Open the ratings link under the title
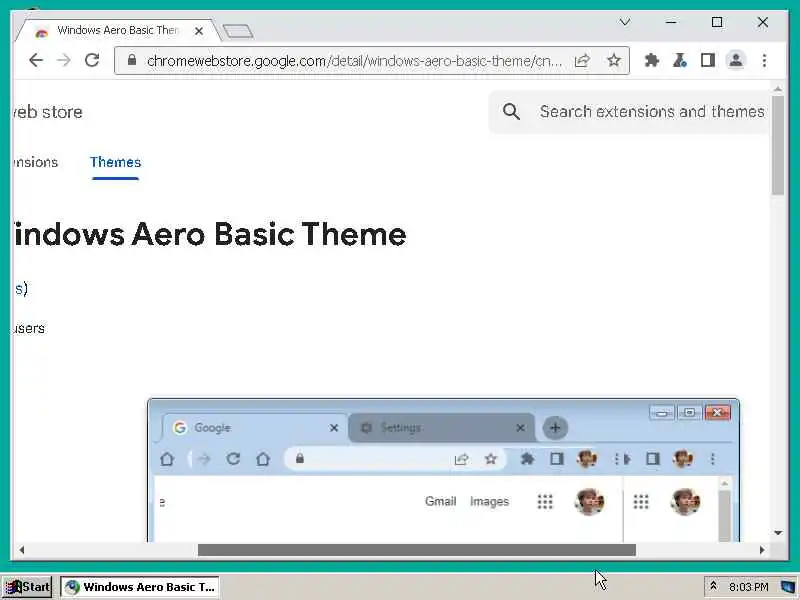Image resolution: width=800 pixels, height=600 pixels. (20, 289)
